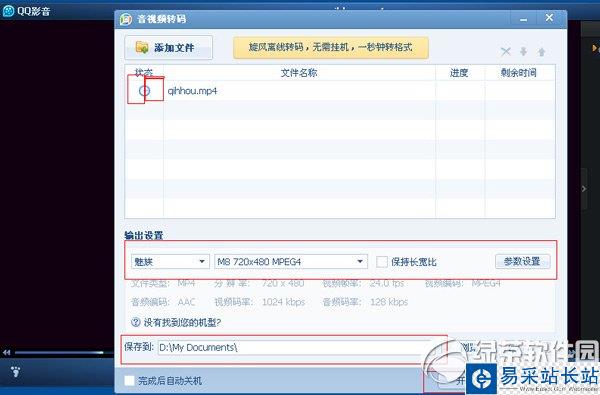
Task: Toggle the 保持长宽比 checkbox
Action: (x=382, y=262)
